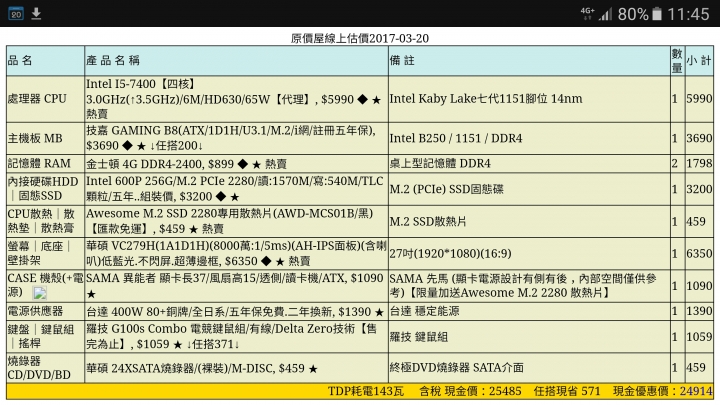Screen dimensions: 720x405
Task: Click the 6350 subtotal for monitor
Action: [x=699, y=253]
